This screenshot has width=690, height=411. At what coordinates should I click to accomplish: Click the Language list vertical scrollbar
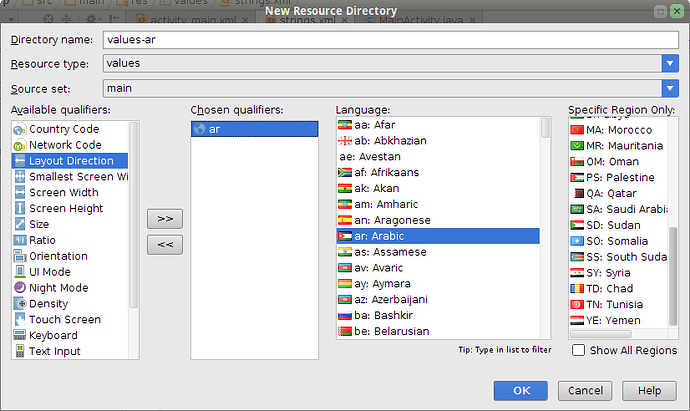click(x=545, y=227)
